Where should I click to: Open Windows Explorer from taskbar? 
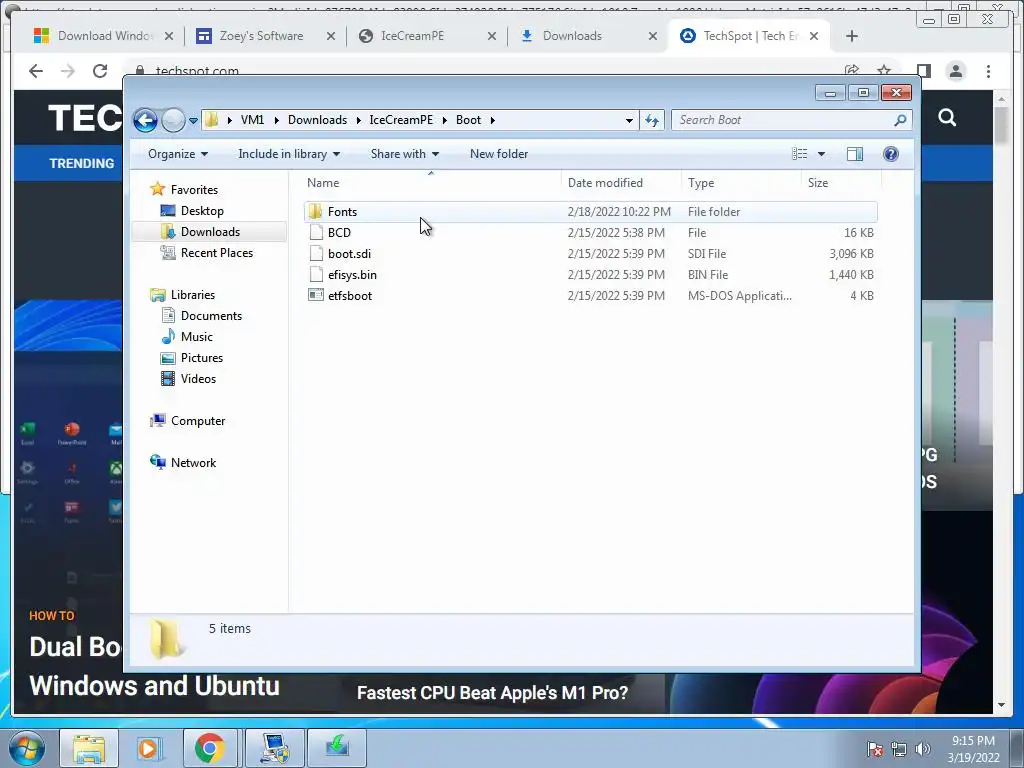pos(89,748)
